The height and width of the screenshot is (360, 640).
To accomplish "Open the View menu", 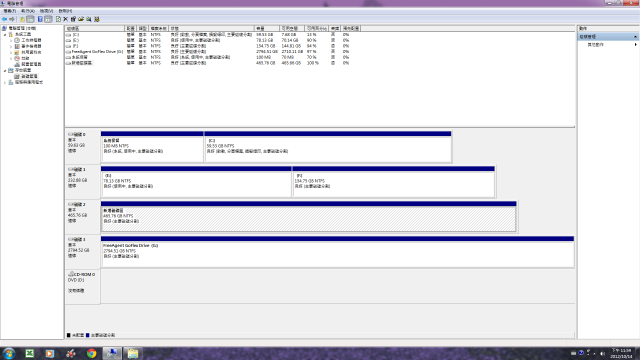I will [x=46, y=11].
